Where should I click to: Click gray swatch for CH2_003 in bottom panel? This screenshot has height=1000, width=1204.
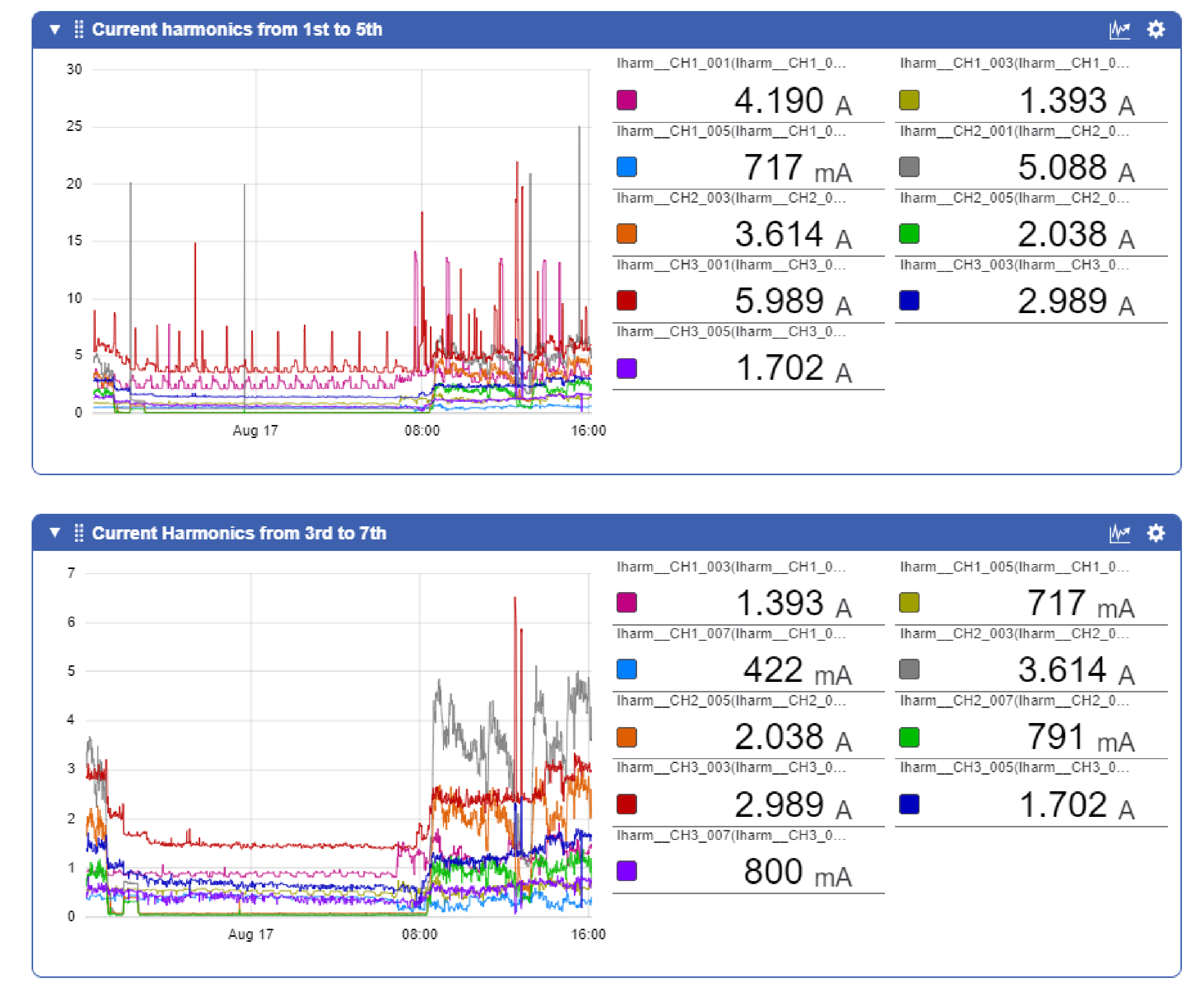[910, 669]
